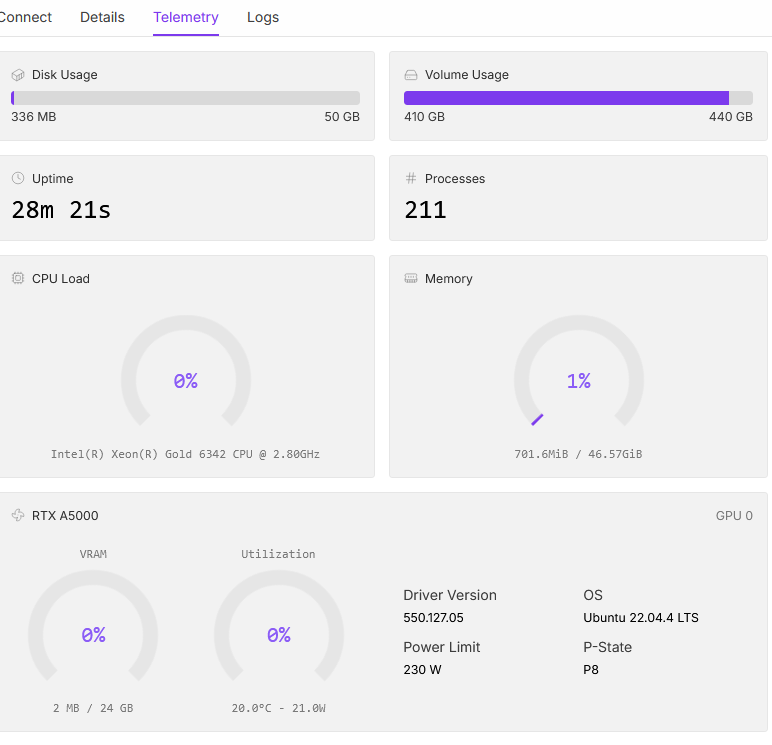Click the driver version 550.127.05

(433, 617)
